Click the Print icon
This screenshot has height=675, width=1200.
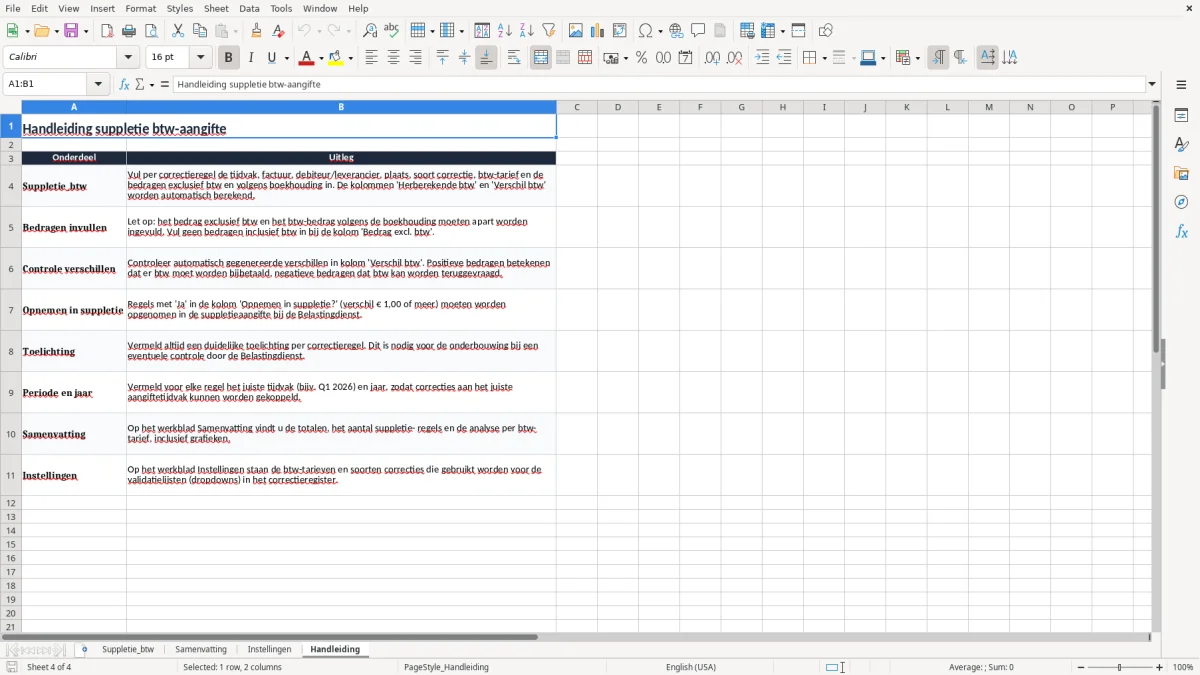click(129, 31)
